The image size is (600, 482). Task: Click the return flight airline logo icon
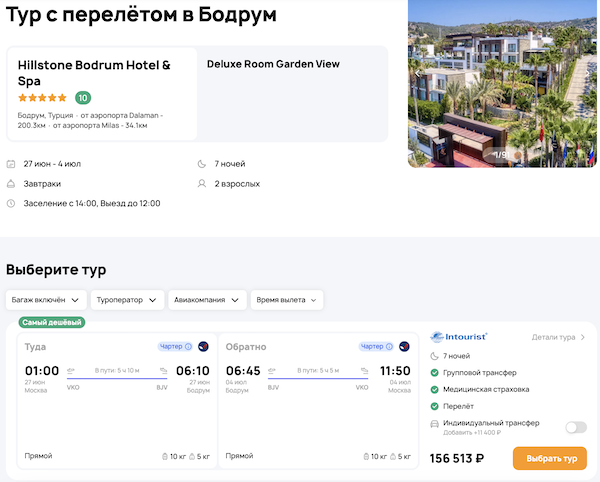click(x=404, y=347)
